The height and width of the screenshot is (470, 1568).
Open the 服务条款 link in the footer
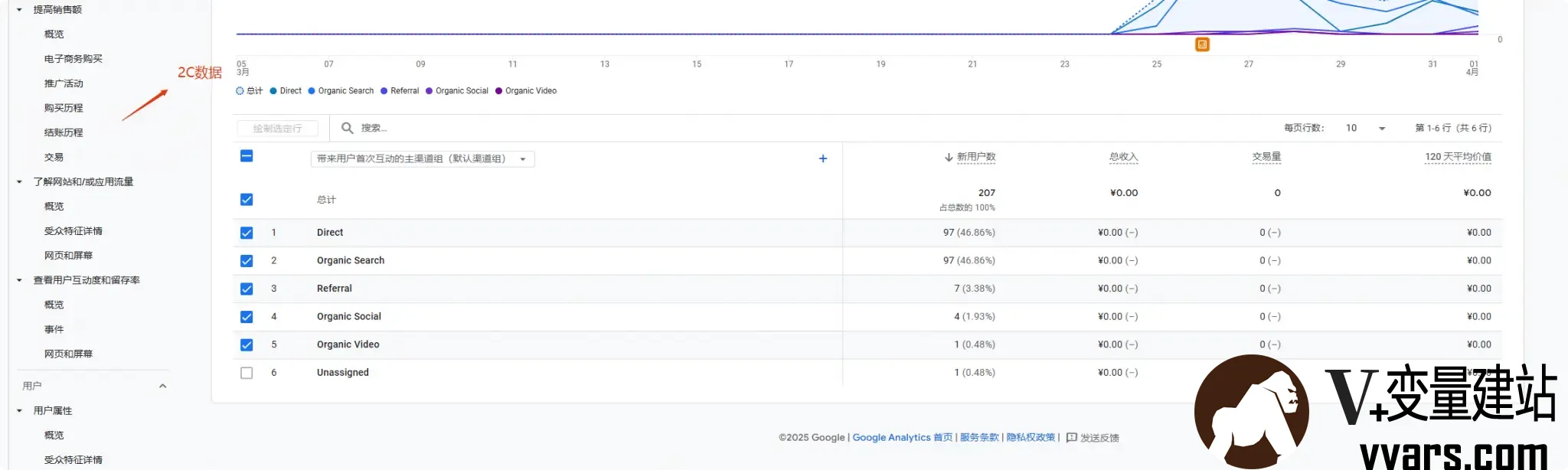coord(979,438)
